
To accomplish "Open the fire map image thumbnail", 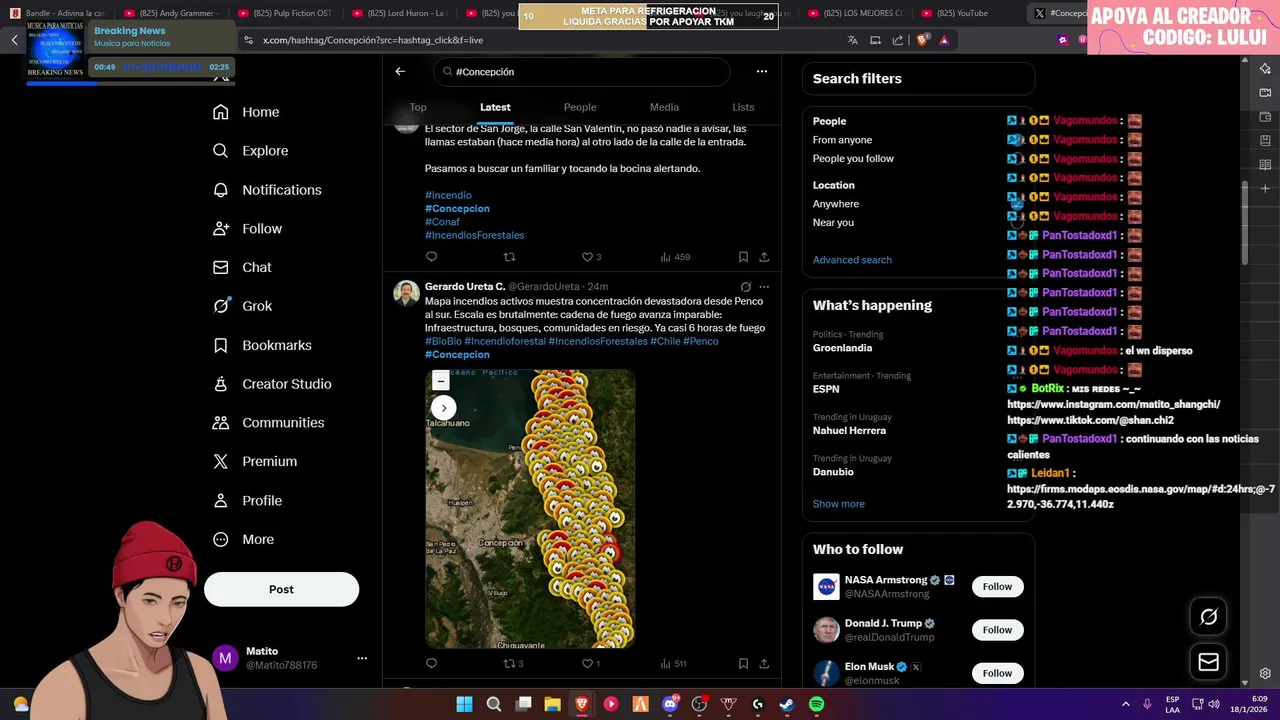I will click(530, 509).
